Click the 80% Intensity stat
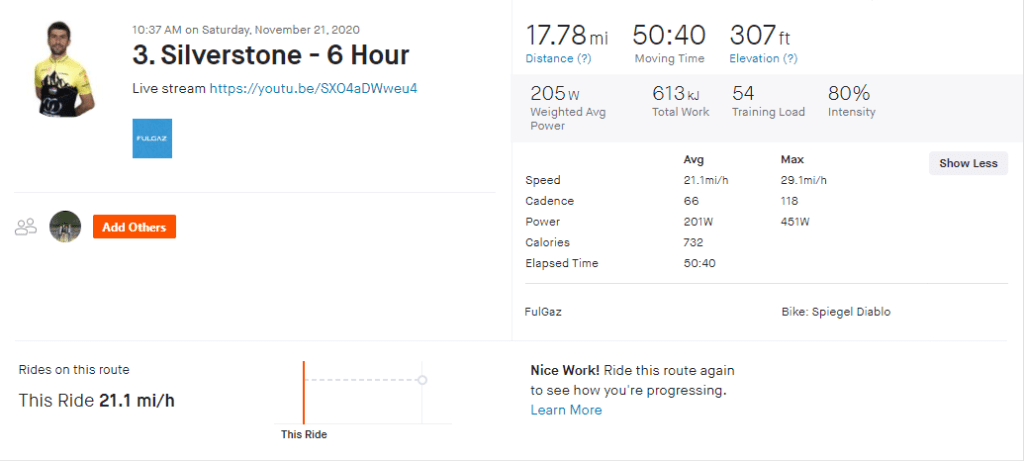The width and height of the screenshot is (1024, 461). click(849, 93)
